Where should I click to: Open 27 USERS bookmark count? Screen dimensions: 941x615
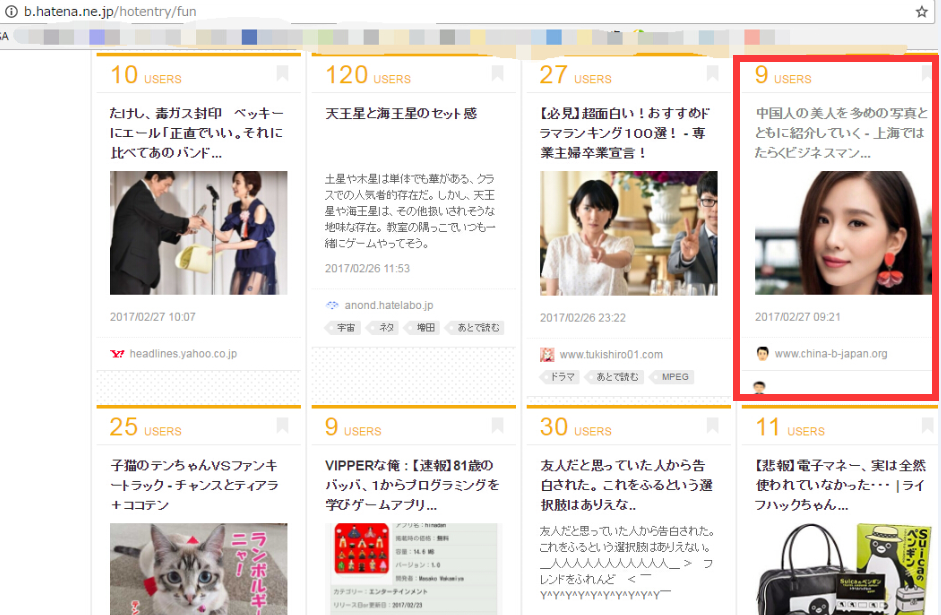(576, 75)
